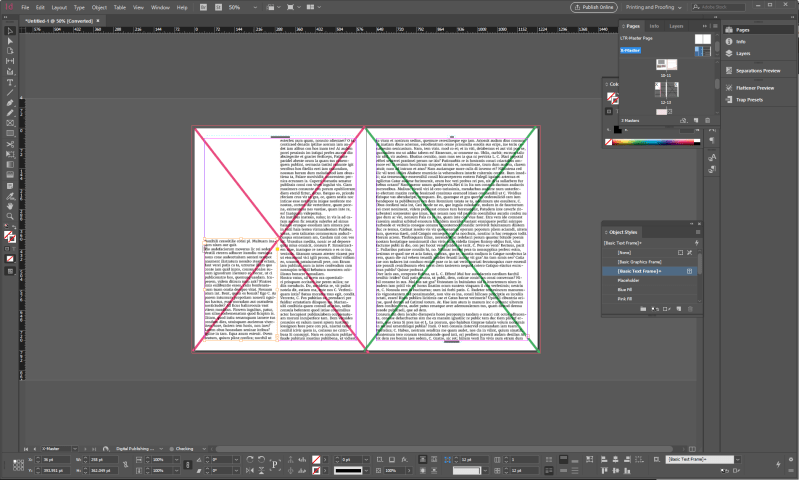Open Printing and Proofing workspace switcher
The width and height of the screenshot is (799, 480).
[x=653, y=7]
